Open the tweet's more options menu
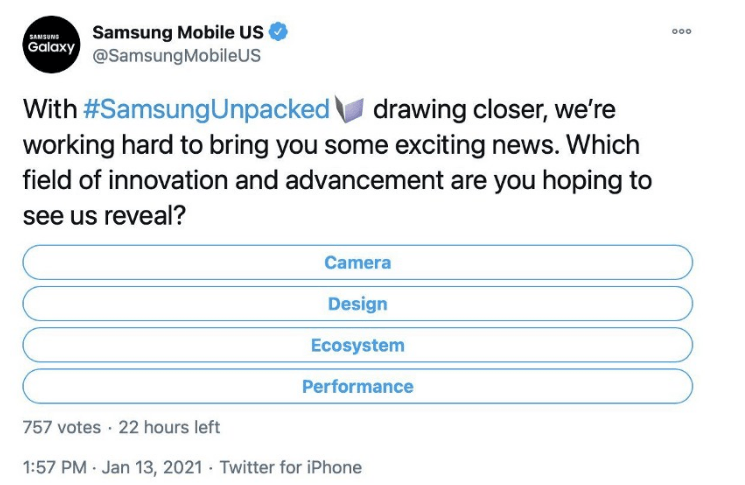The image size is (745, 485). click(x=681, y=31)
